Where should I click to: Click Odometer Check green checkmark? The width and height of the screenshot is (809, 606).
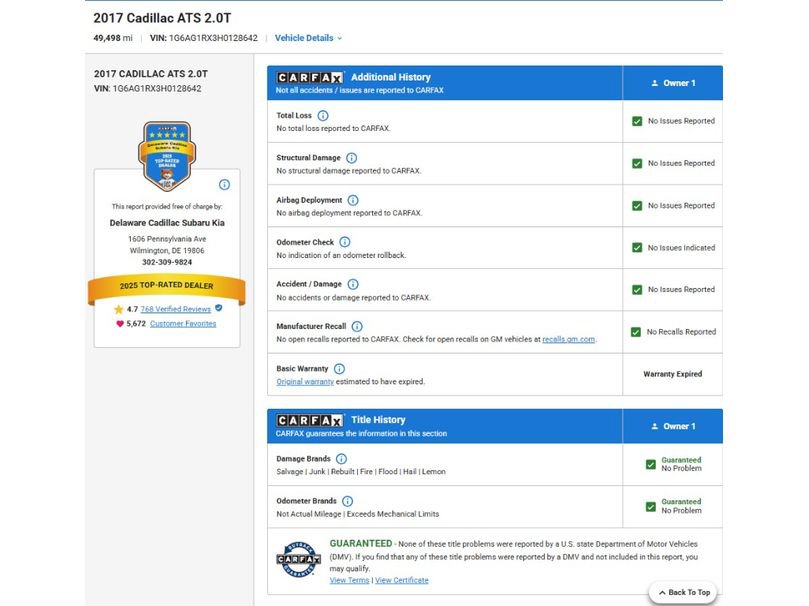point(637,248)
